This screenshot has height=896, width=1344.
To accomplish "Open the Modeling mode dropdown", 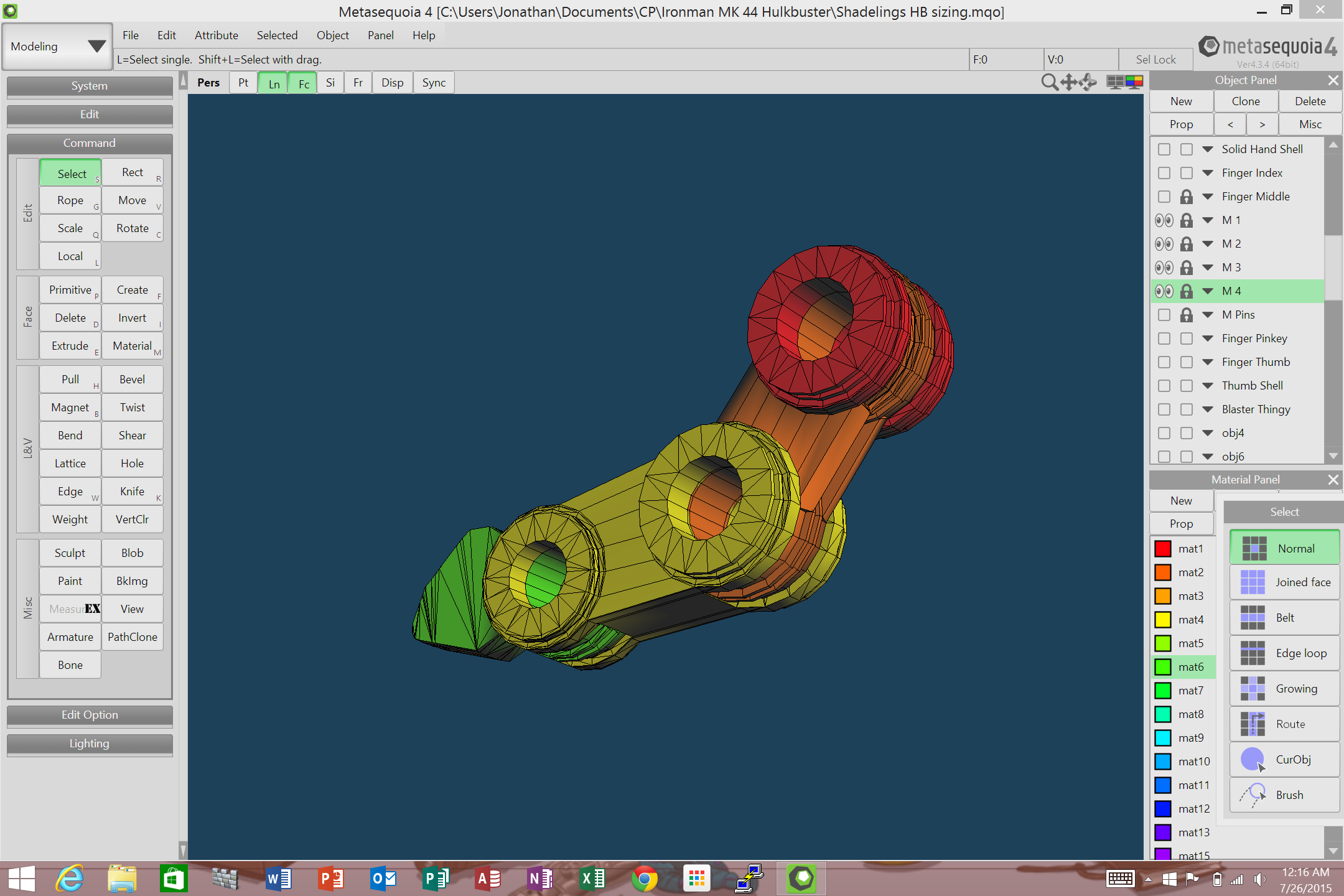I will point(57,47).
